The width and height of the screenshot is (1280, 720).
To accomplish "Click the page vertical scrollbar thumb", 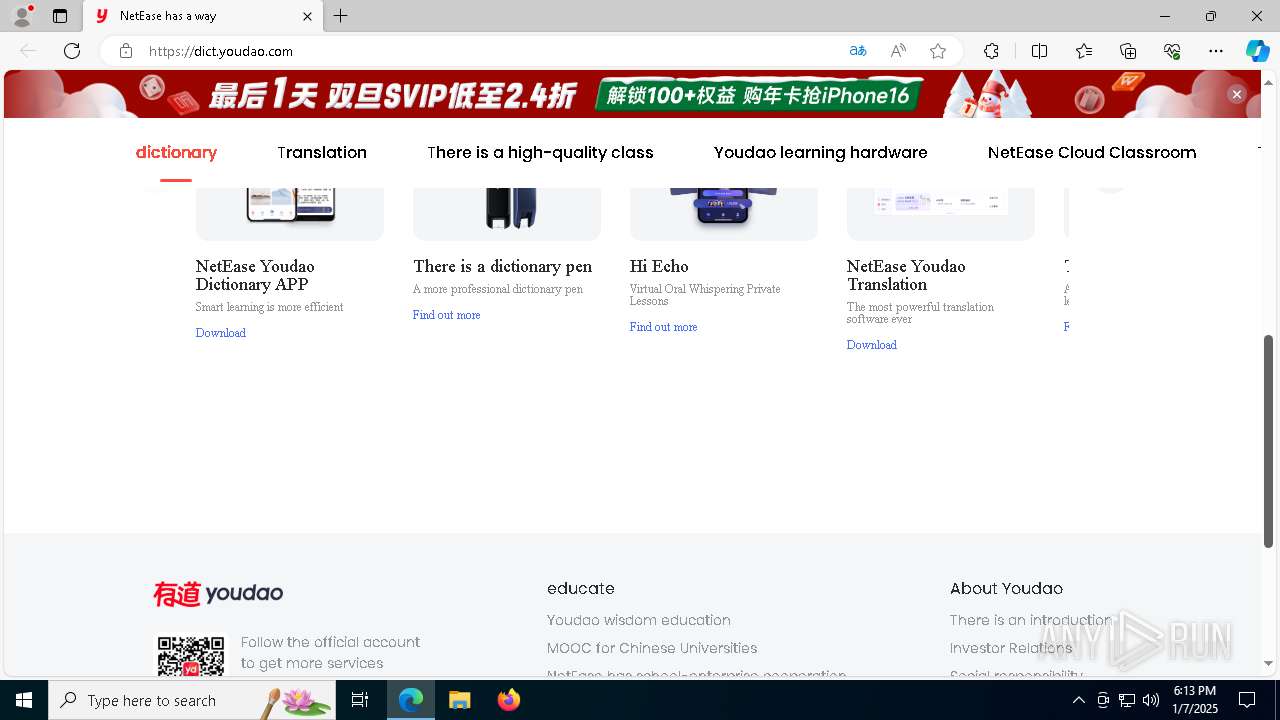I will click(1269, 441).
